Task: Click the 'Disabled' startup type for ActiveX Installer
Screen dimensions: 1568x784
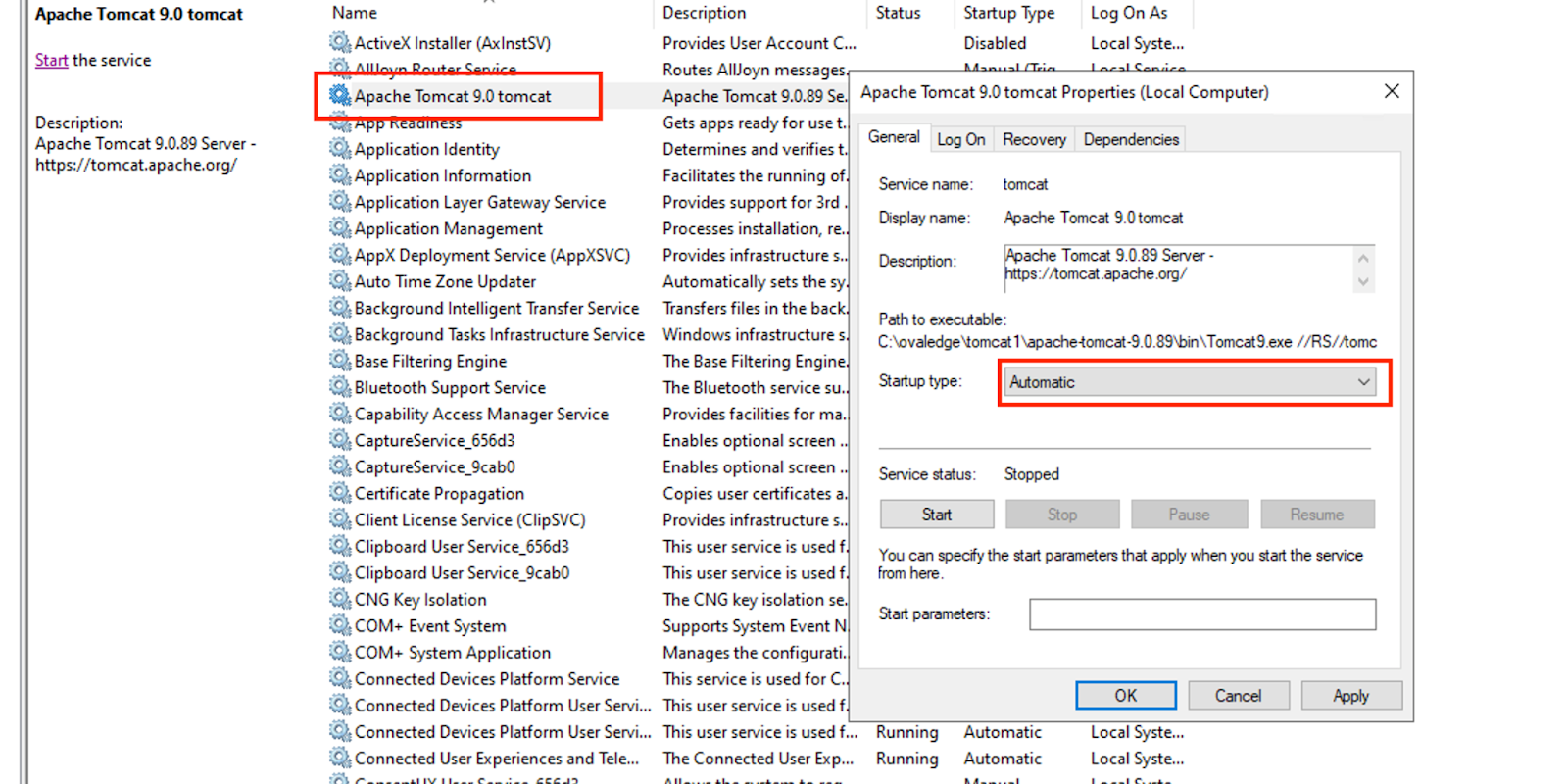Action: [995, 43]
